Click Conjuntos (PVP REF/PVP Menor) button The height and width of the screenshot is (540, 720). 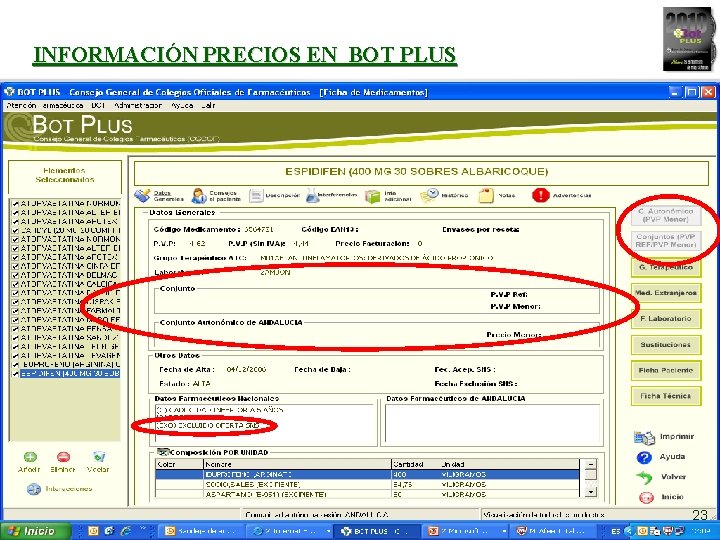click(665, 241)
